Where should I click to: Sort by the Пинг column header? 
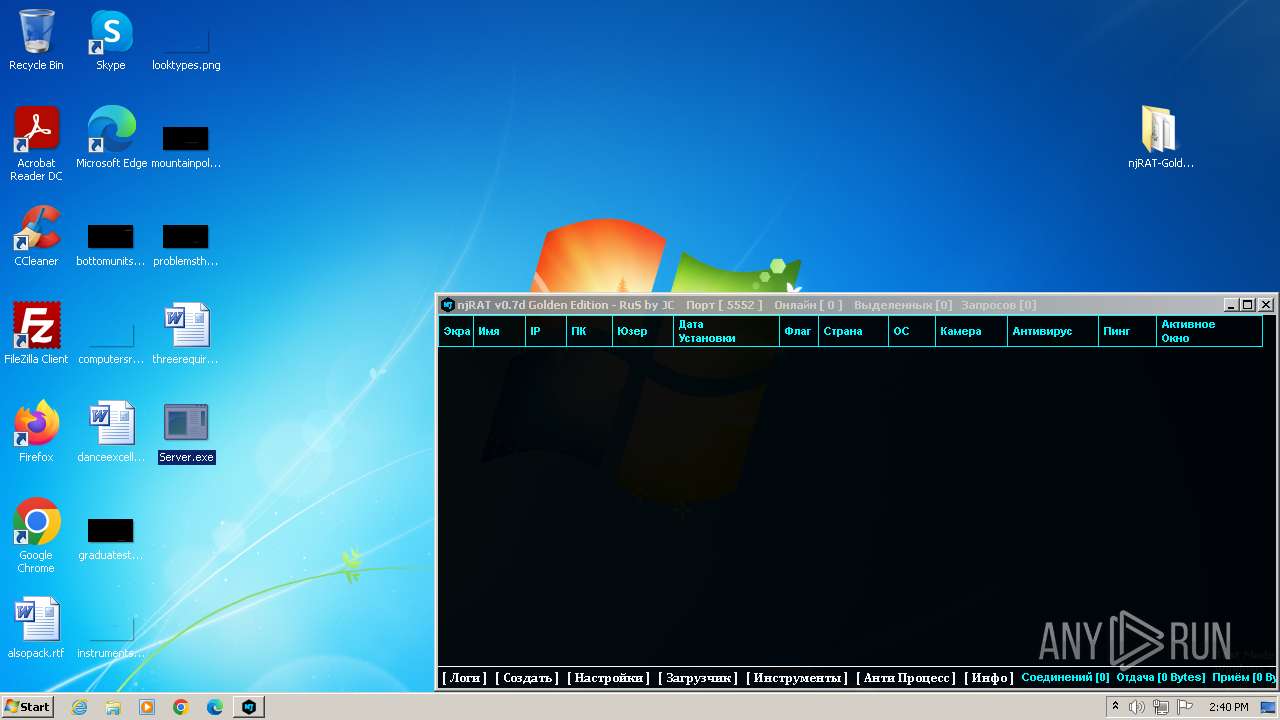1128,331
